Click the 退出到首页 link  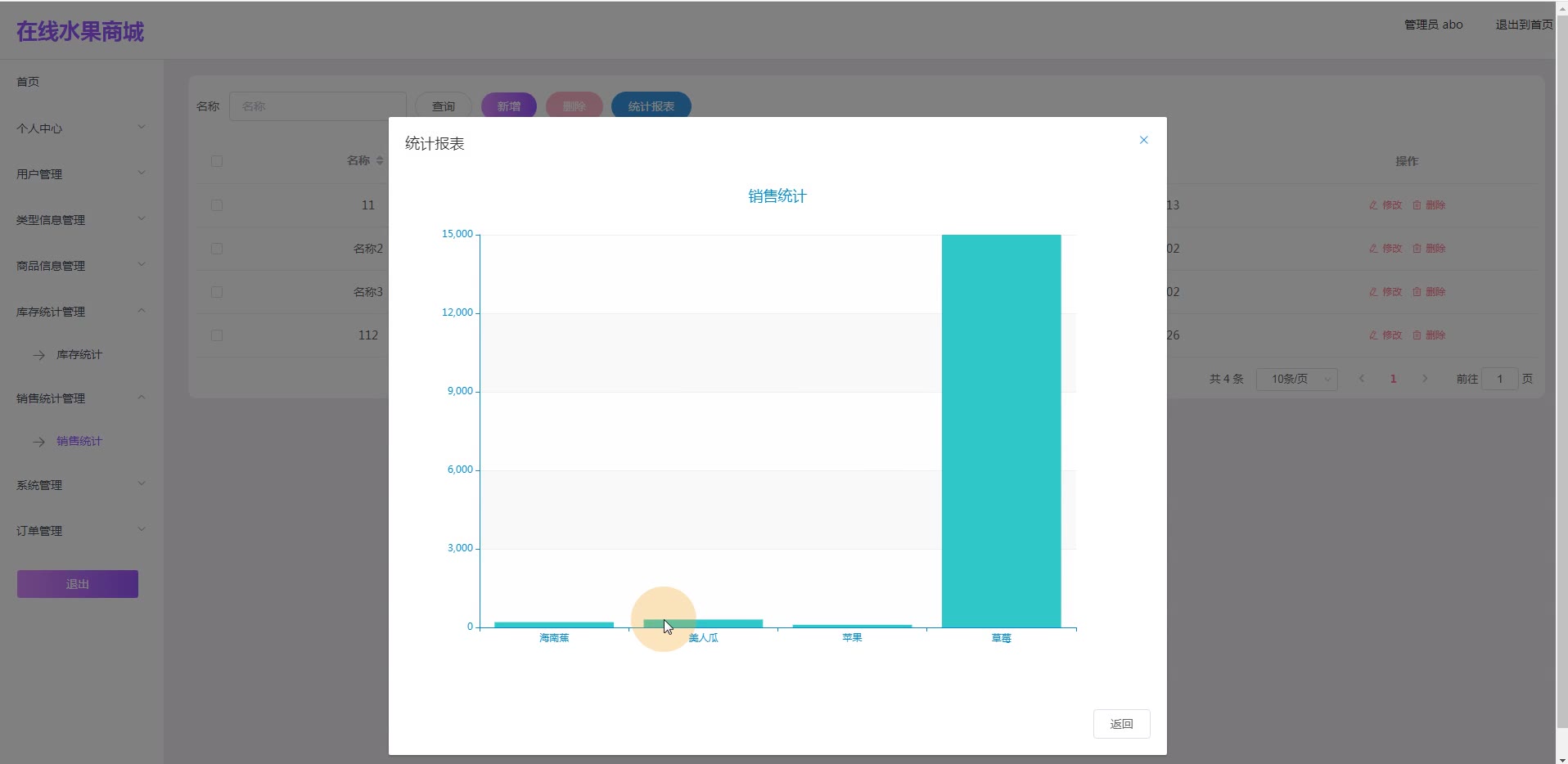coord(1525,25)
